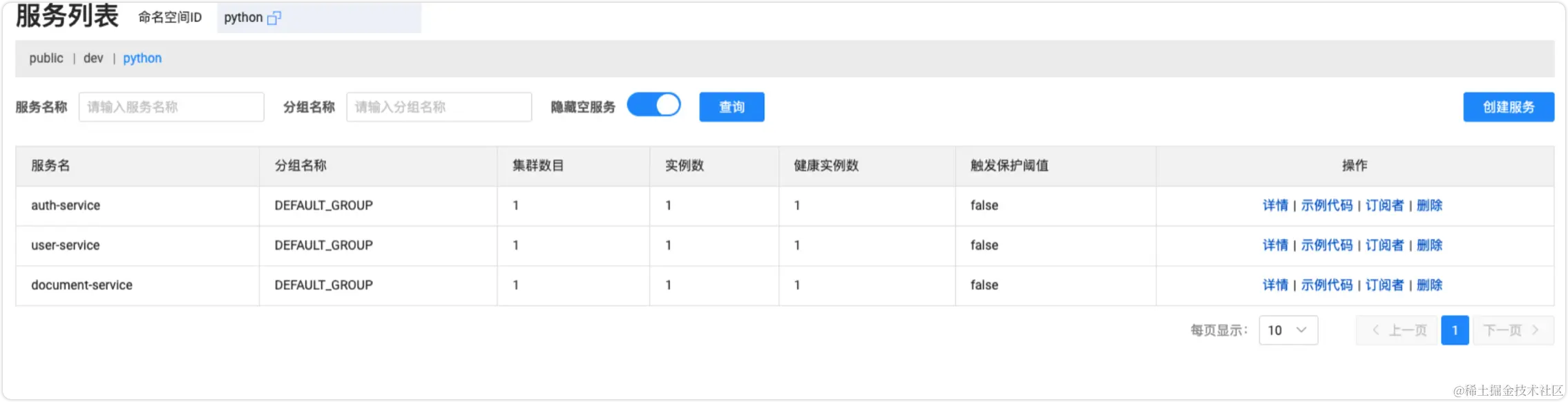Click 删除 for user-service
The height and width of the screenshot is (402, 1568).
(x=1429, y=245)
